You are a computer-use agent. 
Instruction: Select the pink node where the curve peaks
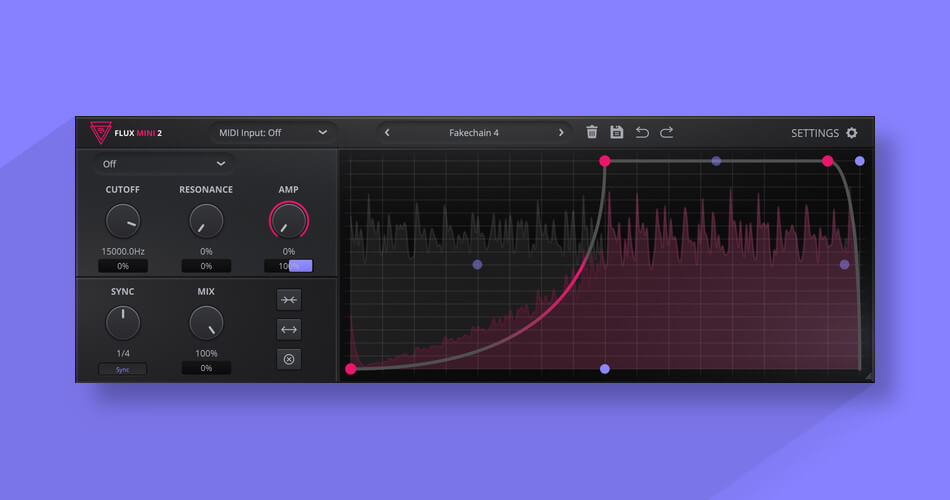click(x=605, y=161)
